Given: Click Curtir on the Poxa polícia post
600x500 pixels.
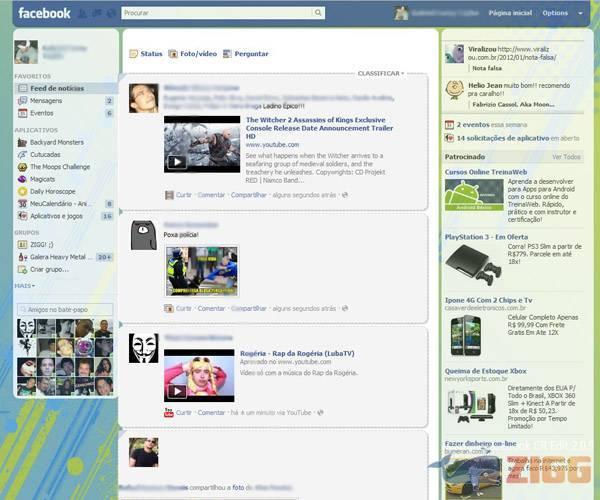Looking at the screenshot, I should click(x=184, y=308).
